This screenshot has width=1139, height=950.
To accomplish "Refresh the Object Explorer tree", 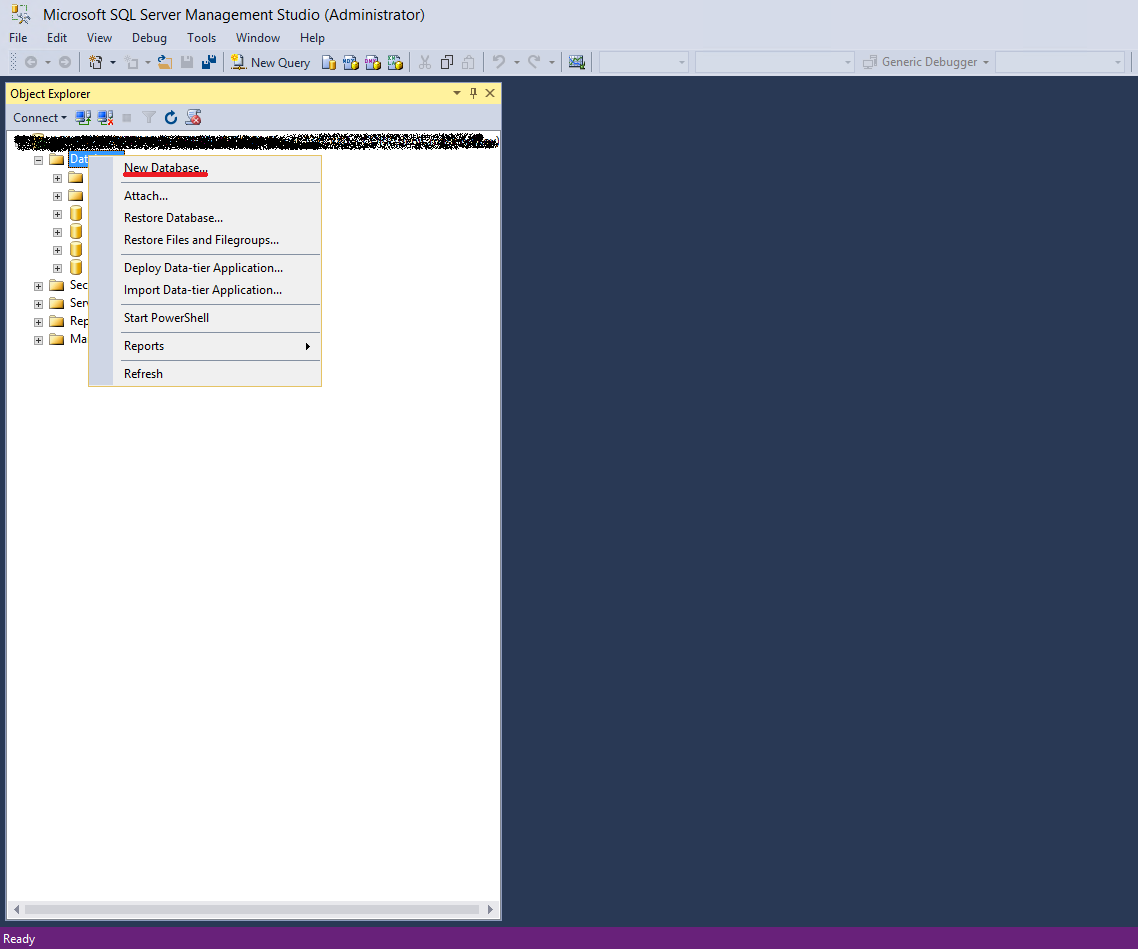I will tap(170, 117).
